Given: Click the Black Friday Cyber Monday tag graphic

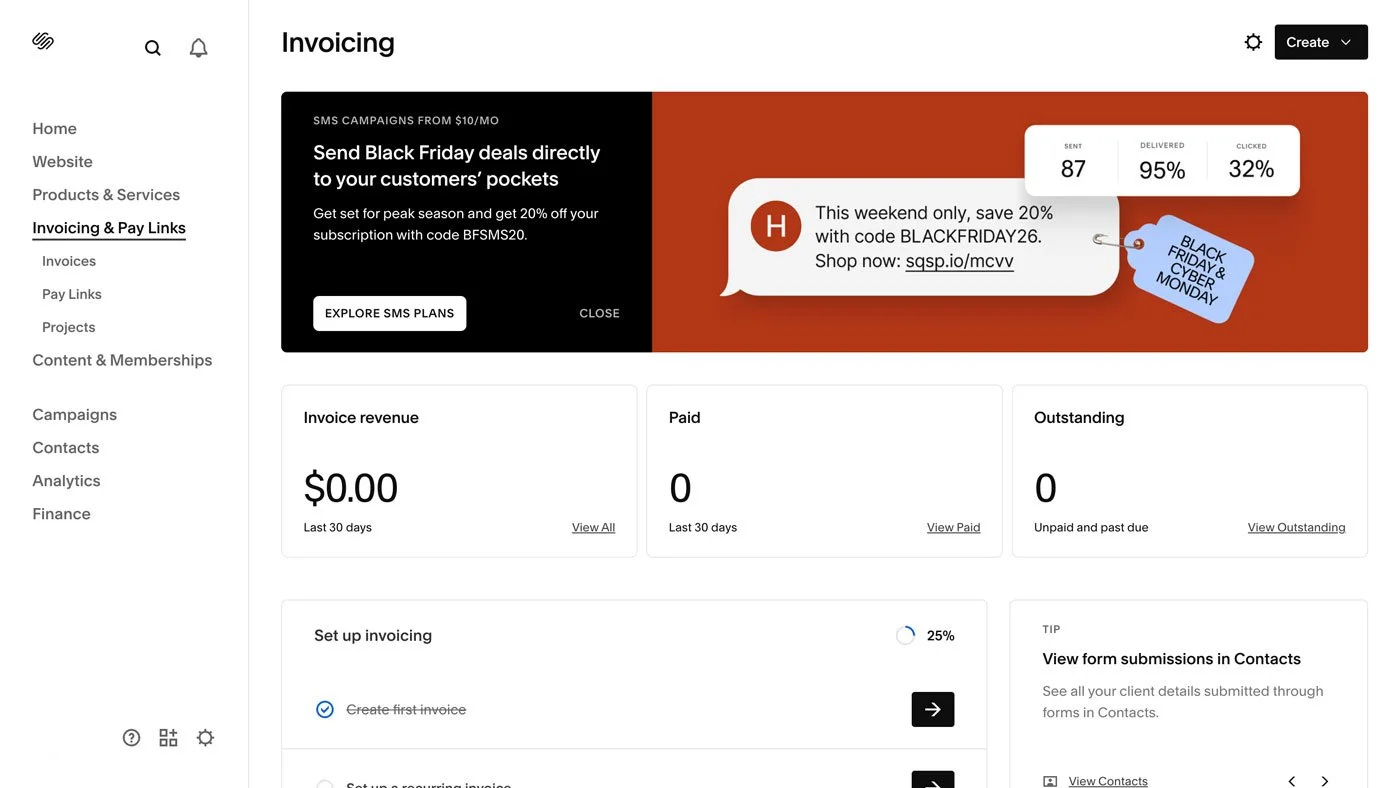Looking at the screenshot, I should coord(1190,268).
